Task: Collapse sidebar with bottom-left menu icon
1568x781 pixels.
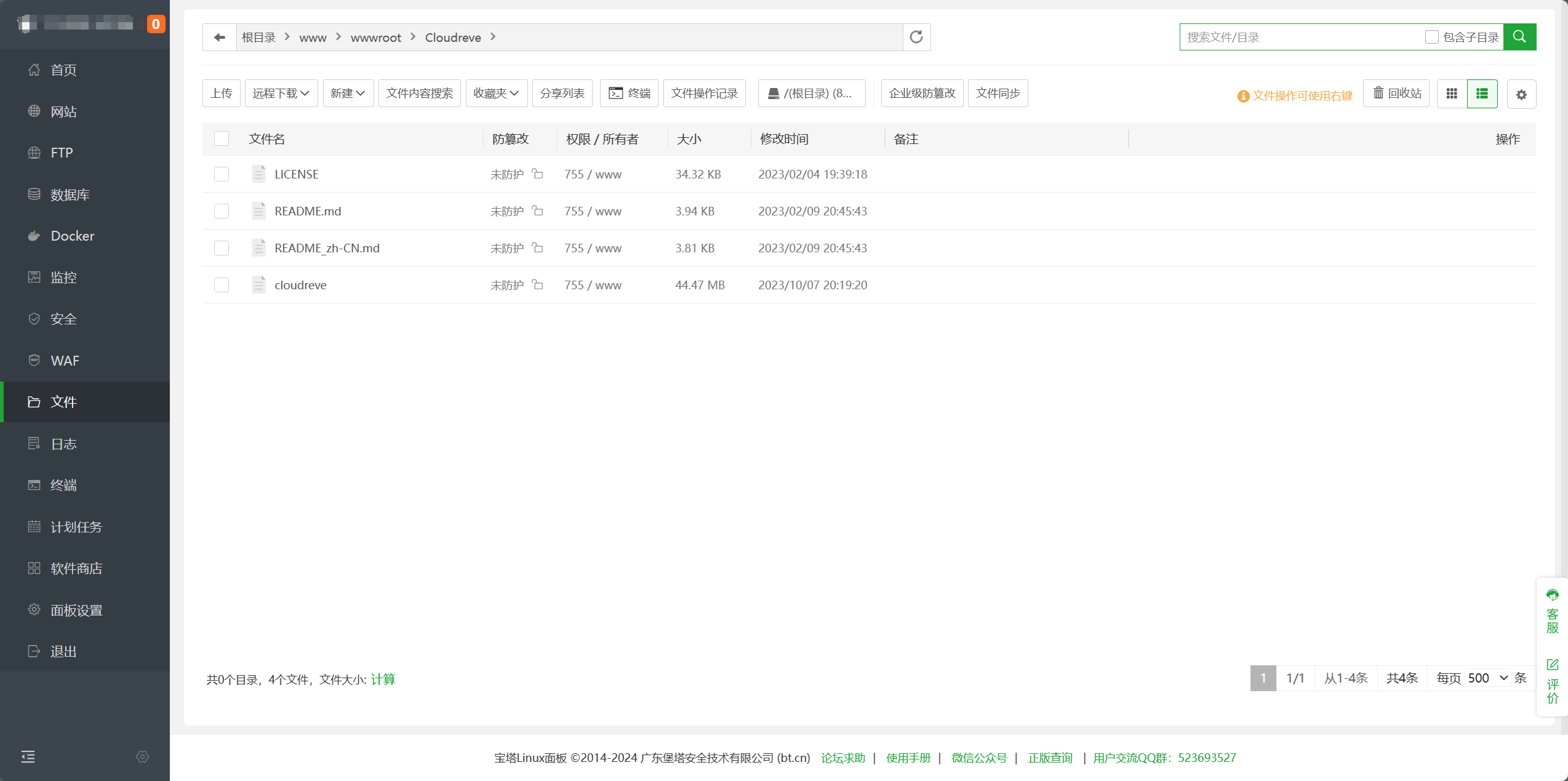Action: pyautogui.click(x=28, y=756)
